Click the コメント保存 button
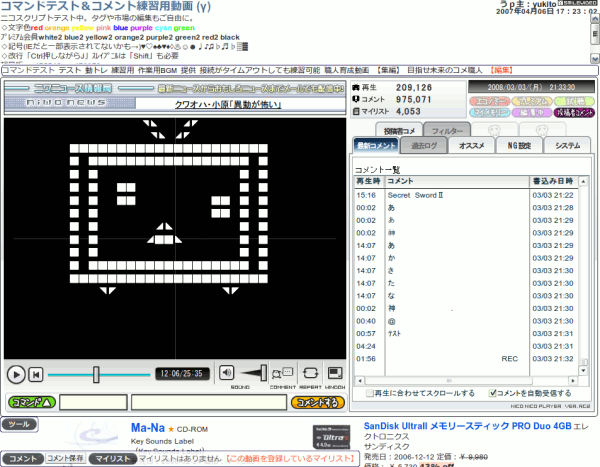Image resolution: width=600 pixels, height=467 pixels. [65, 458]
